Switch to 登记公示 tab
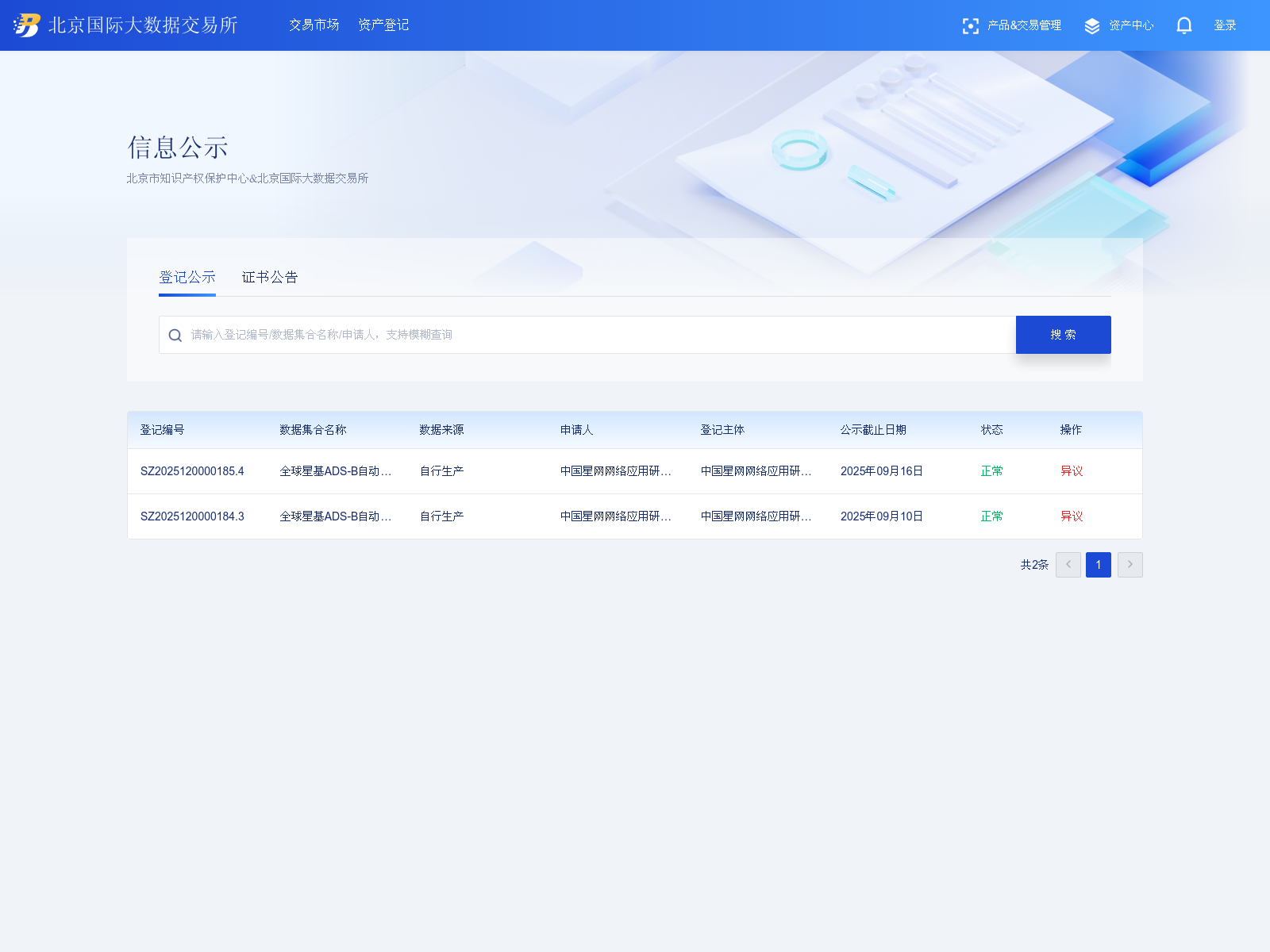The height and width of the screenshot is (952, 1270). (187, 277)
